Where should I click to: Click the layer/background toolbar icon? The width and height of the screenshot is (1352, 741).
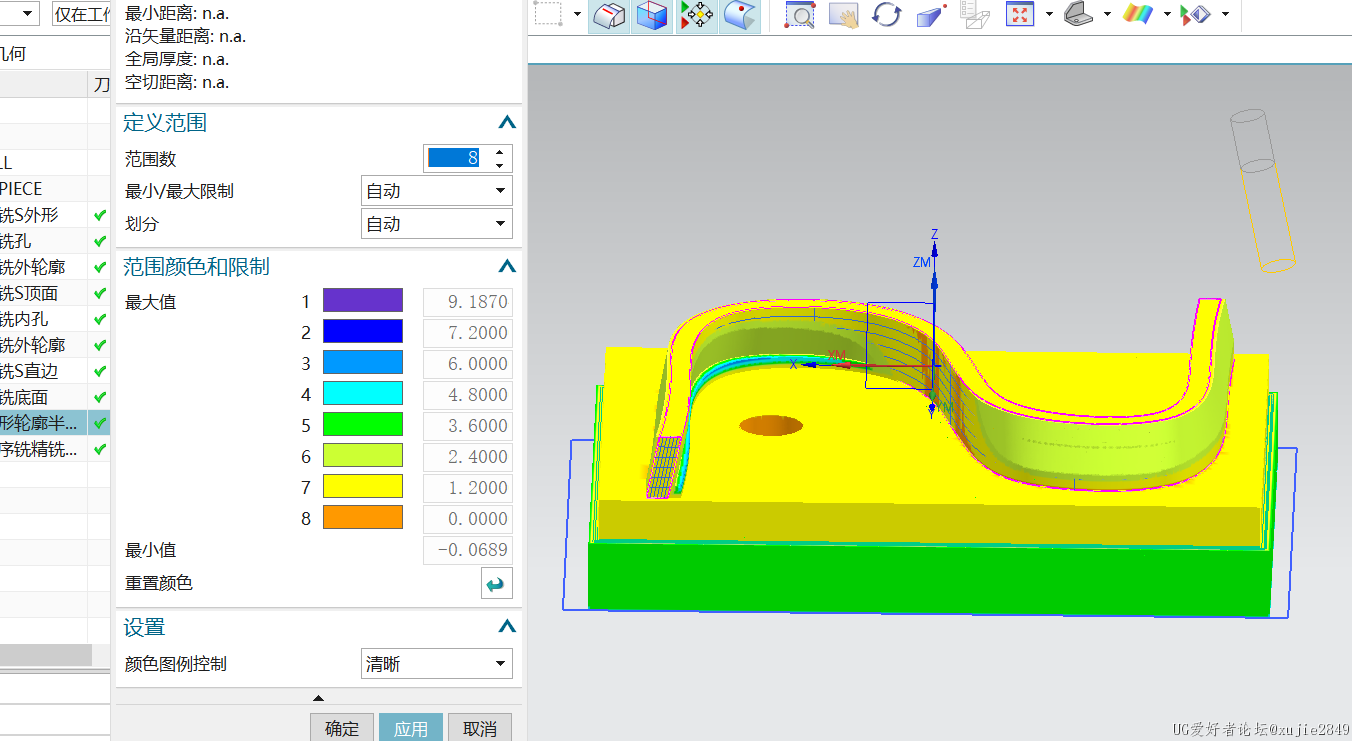(1195, 15)
